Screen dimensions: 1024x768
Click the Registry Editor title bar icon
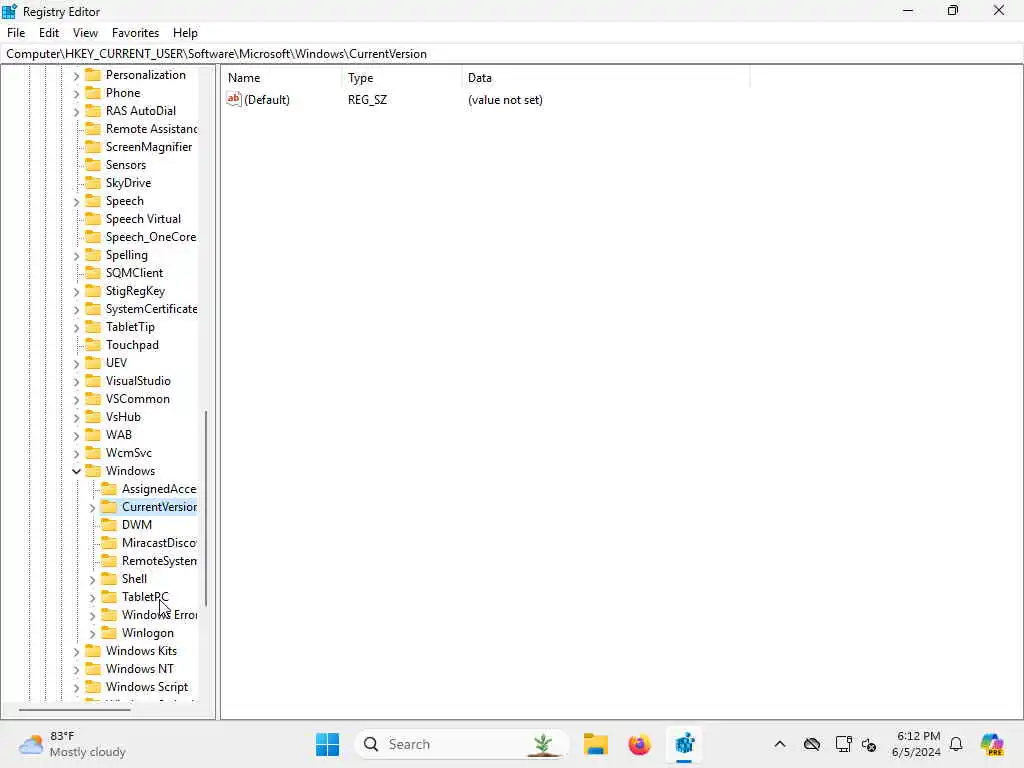click(9, 11)
